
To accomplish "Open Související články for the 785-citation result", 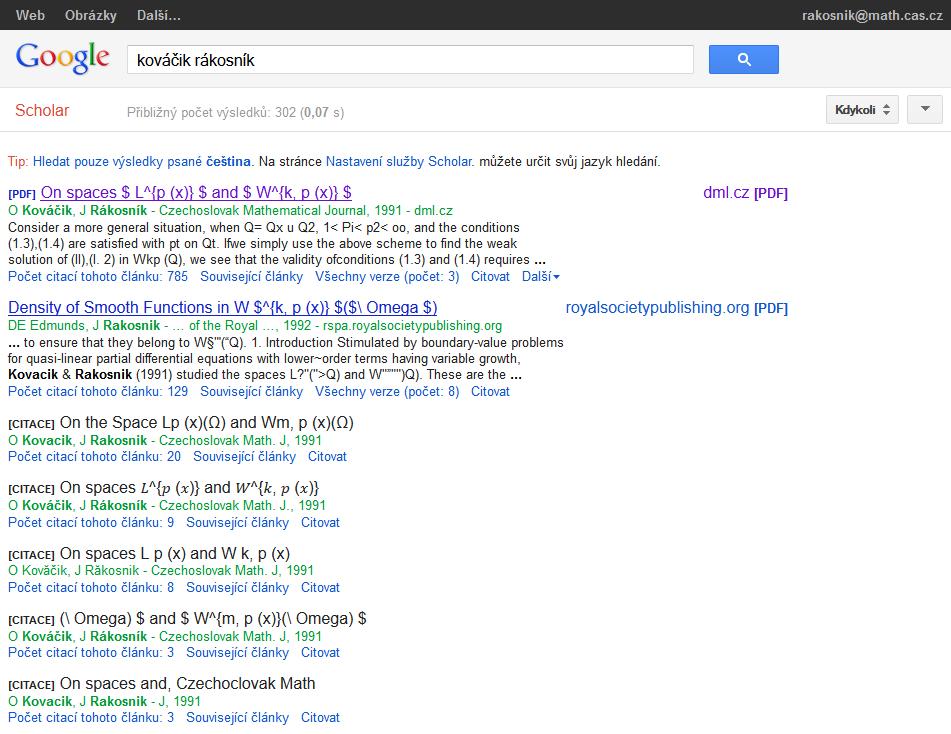I will point(251,277).
